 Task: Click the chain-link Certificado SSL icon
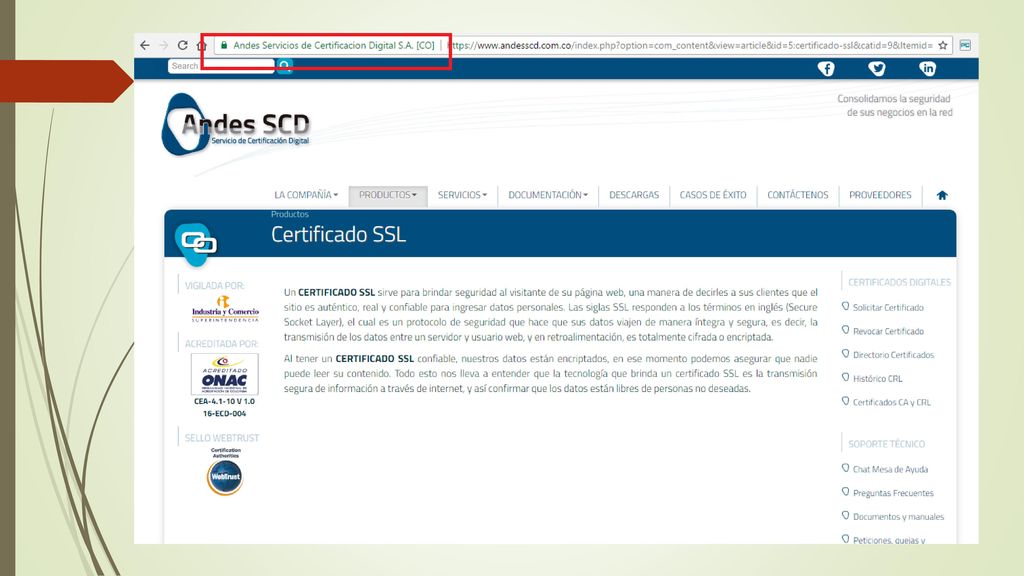[x=198, y=244]
